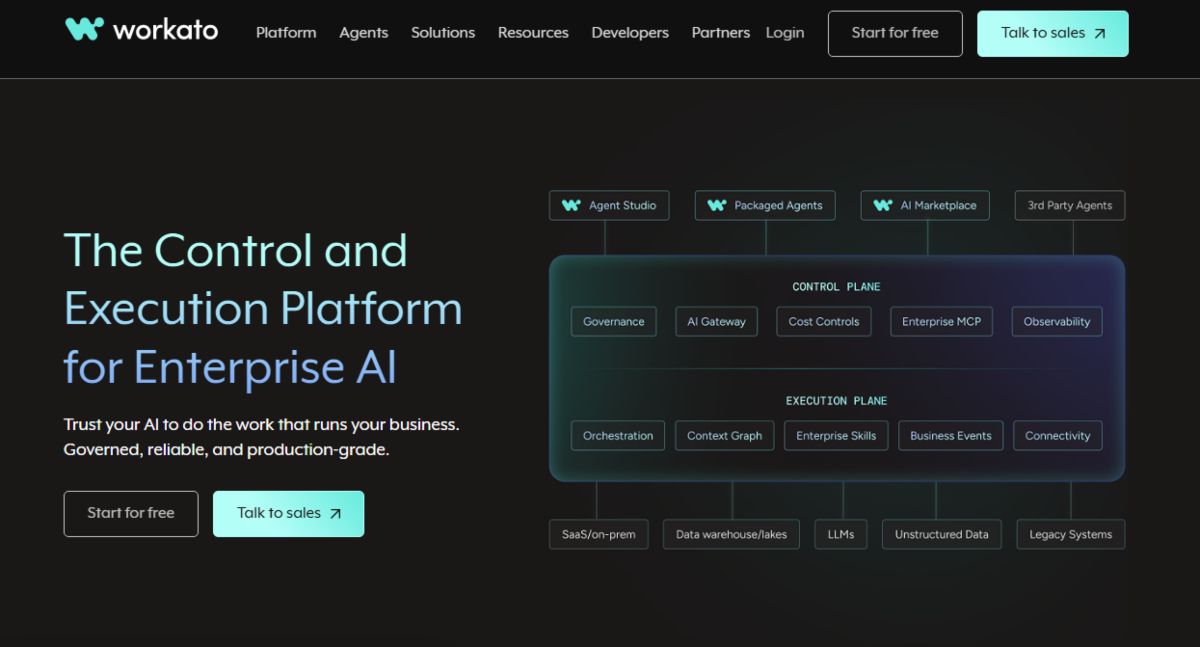The height and width of the screenshot is (647, 1200).
Task: Select the Agent Studio box label
Action: [622, 206]
